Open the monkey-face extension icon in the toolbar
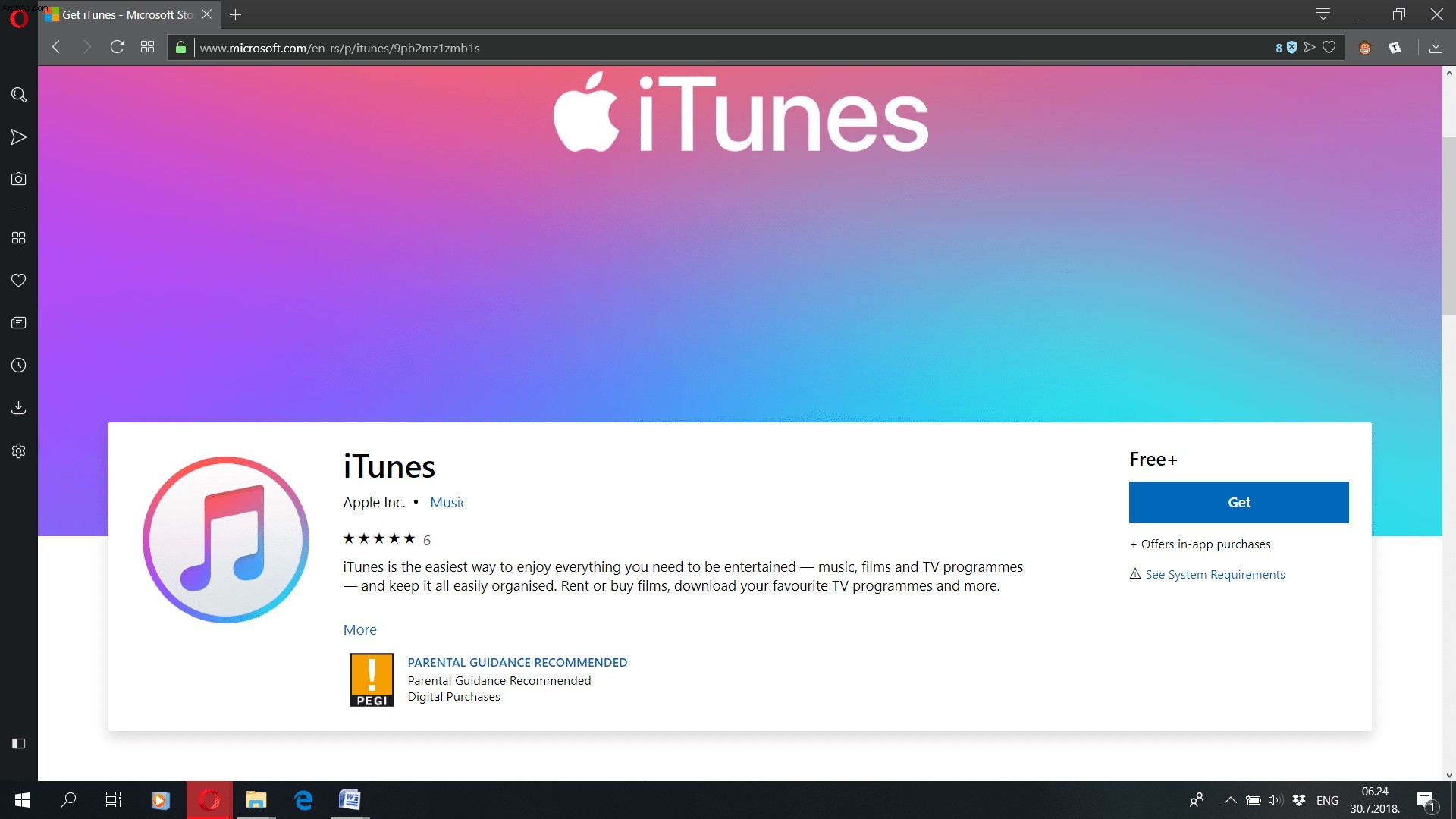 1365,48
